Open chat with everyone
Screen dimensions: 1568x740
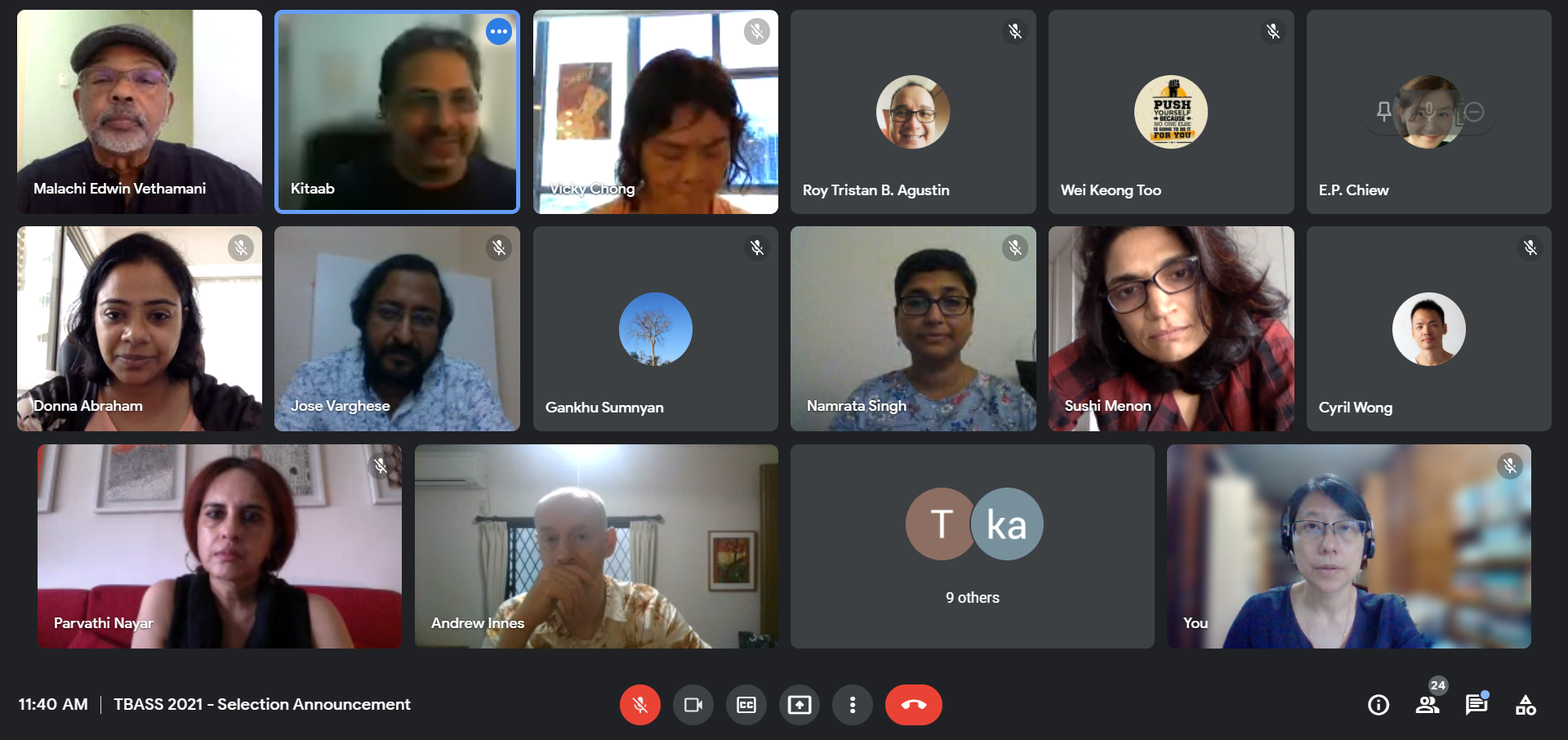[1477, 705]
